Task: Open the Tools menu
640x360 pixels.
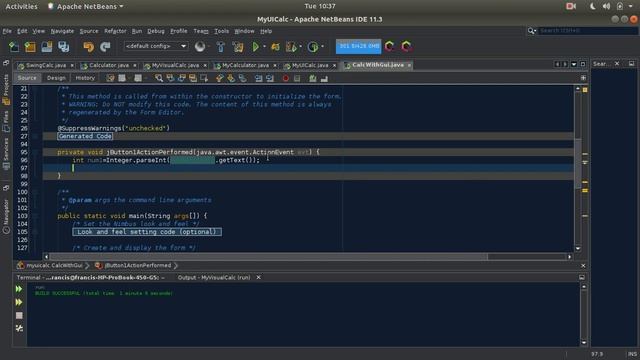Action: click(x=221, y=31)
